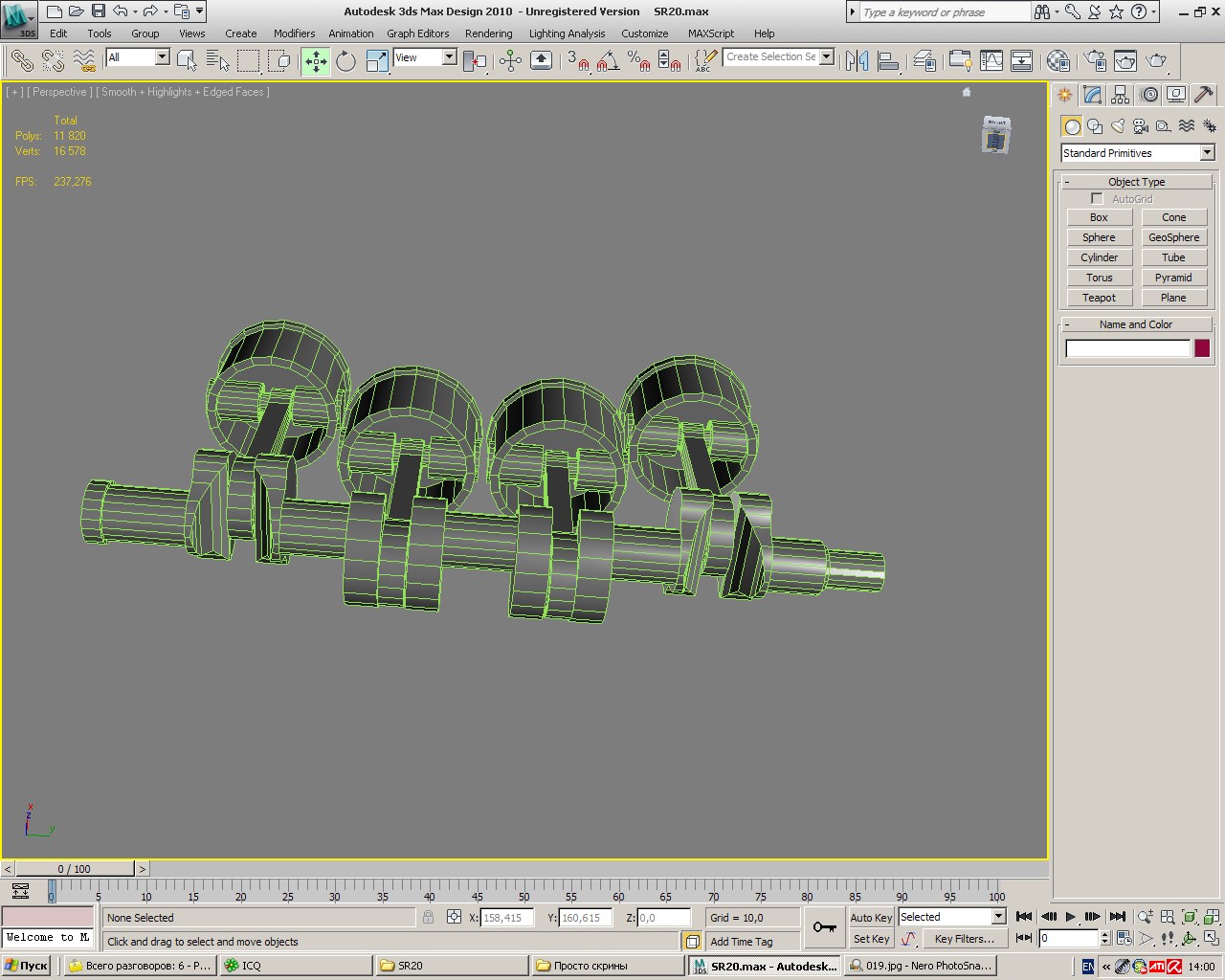Image resolution: width=1225 pixels, height=980 pixels.
Task: Toggle Auto Key mode
Action: click(x=871, y=917)
